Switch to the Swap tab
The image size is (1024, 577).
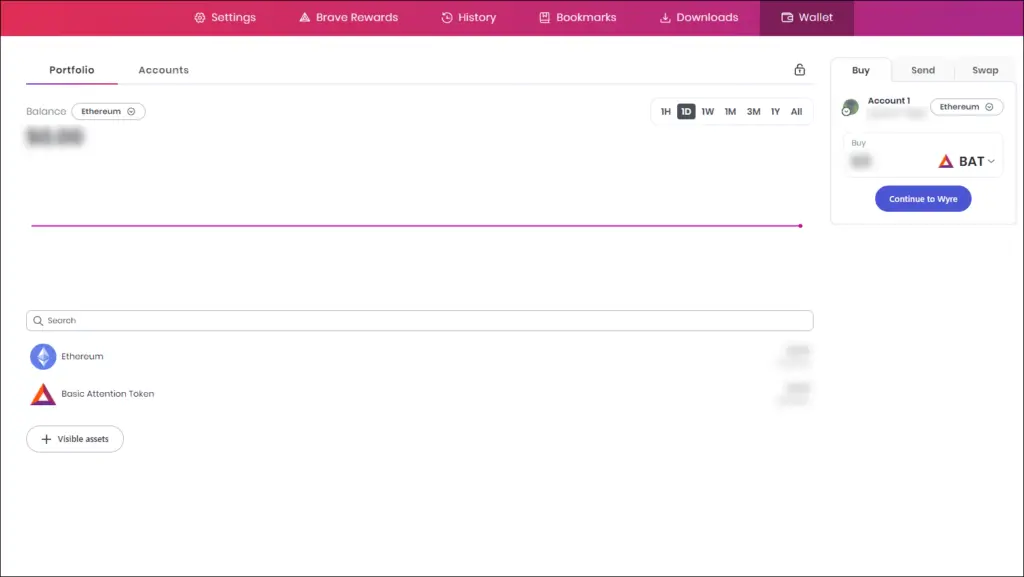tap(985, 70)
